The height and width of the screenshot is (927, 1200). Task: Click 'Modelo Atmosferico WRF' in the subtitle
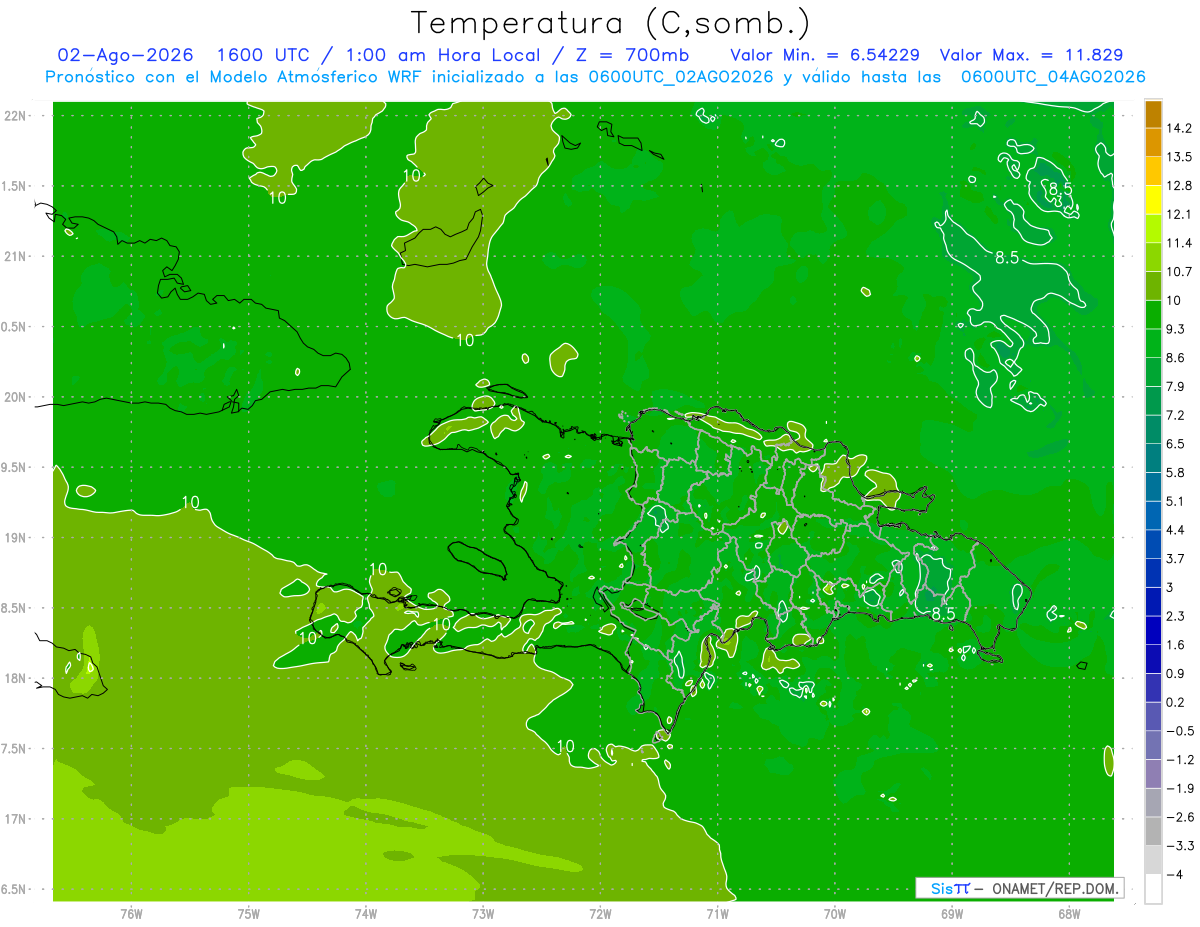pyautogui.click(x=304, y=77)
